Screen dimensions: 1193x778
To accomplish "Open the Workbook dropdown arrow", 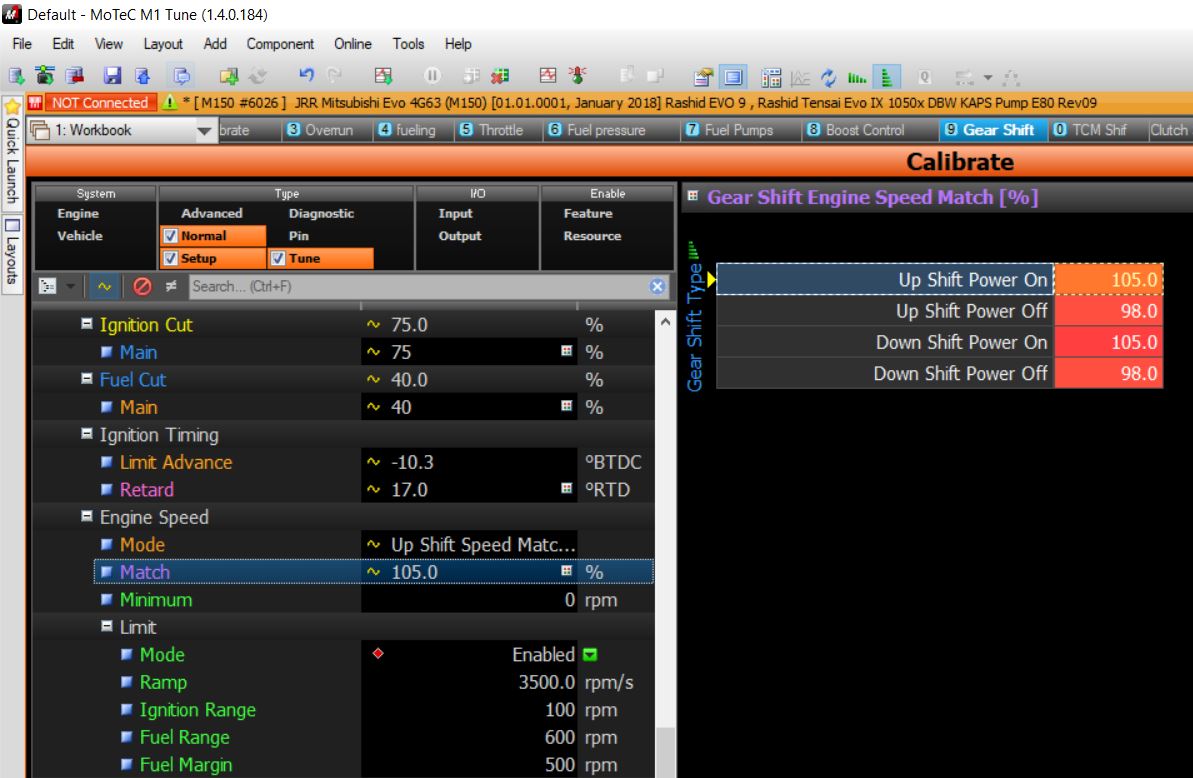I will tap(204, 131).
